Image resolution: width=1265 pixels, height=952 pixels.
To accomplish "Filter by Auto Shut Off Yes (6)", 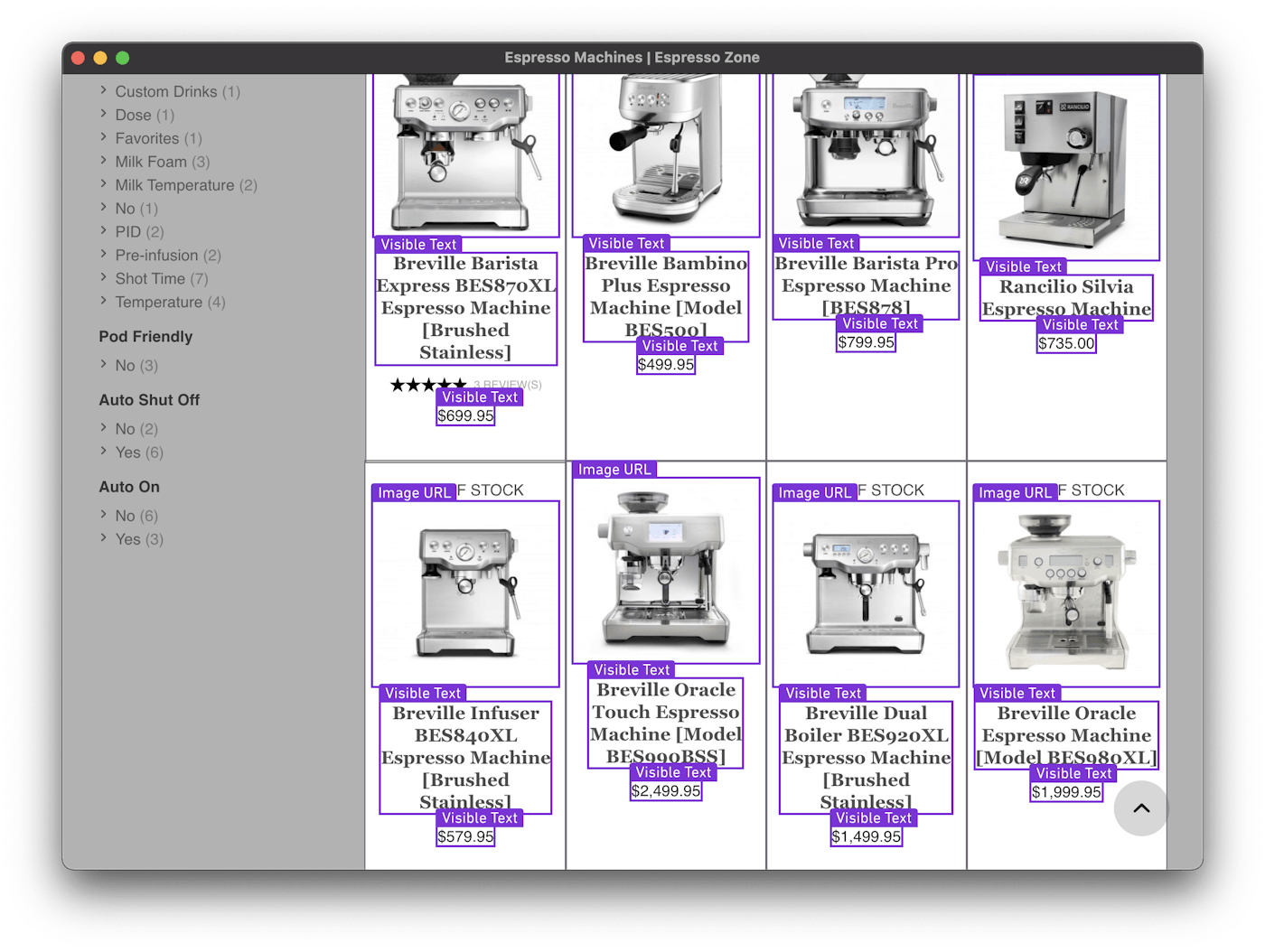I will (138, 453).
